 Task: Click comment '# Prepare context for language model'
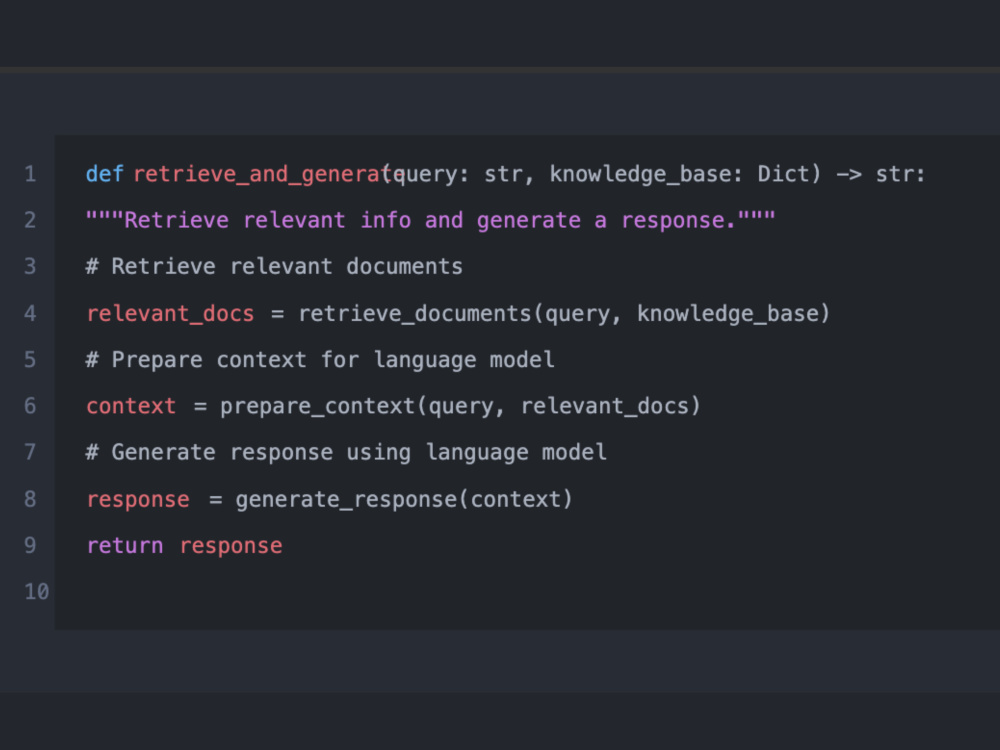[320, 360]
